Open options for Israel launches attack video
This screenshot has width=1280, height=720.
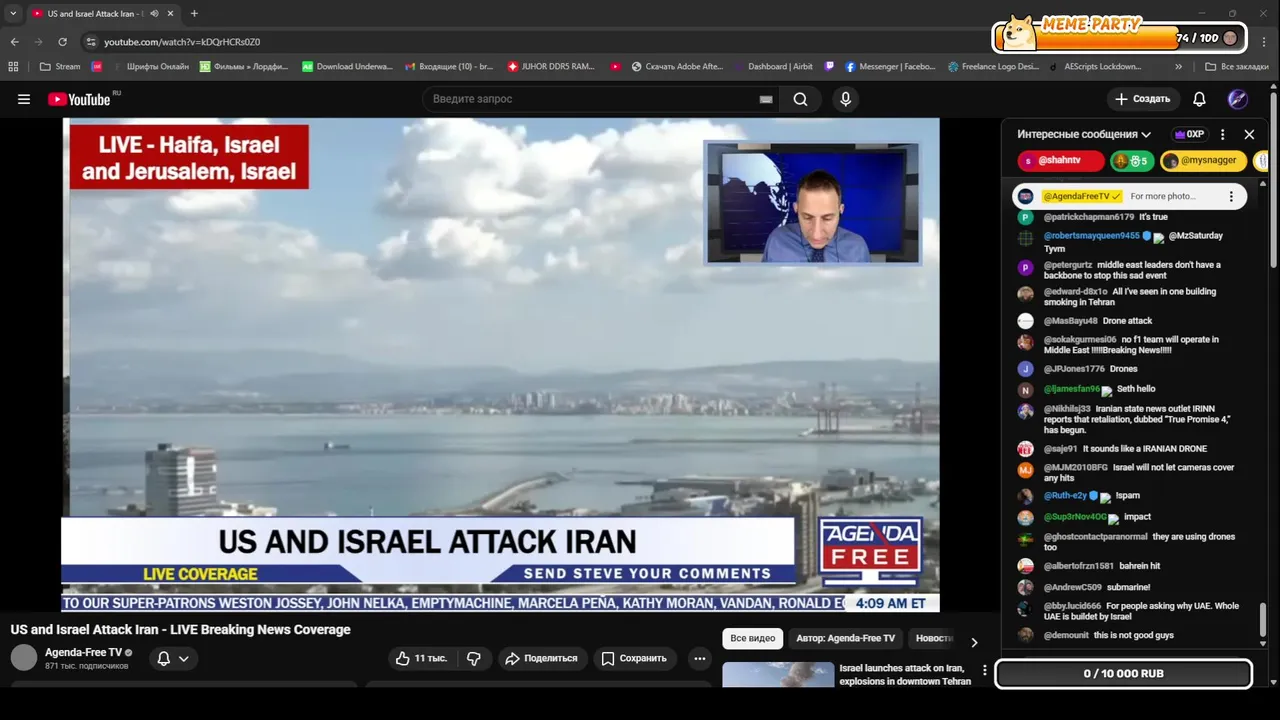984,670
